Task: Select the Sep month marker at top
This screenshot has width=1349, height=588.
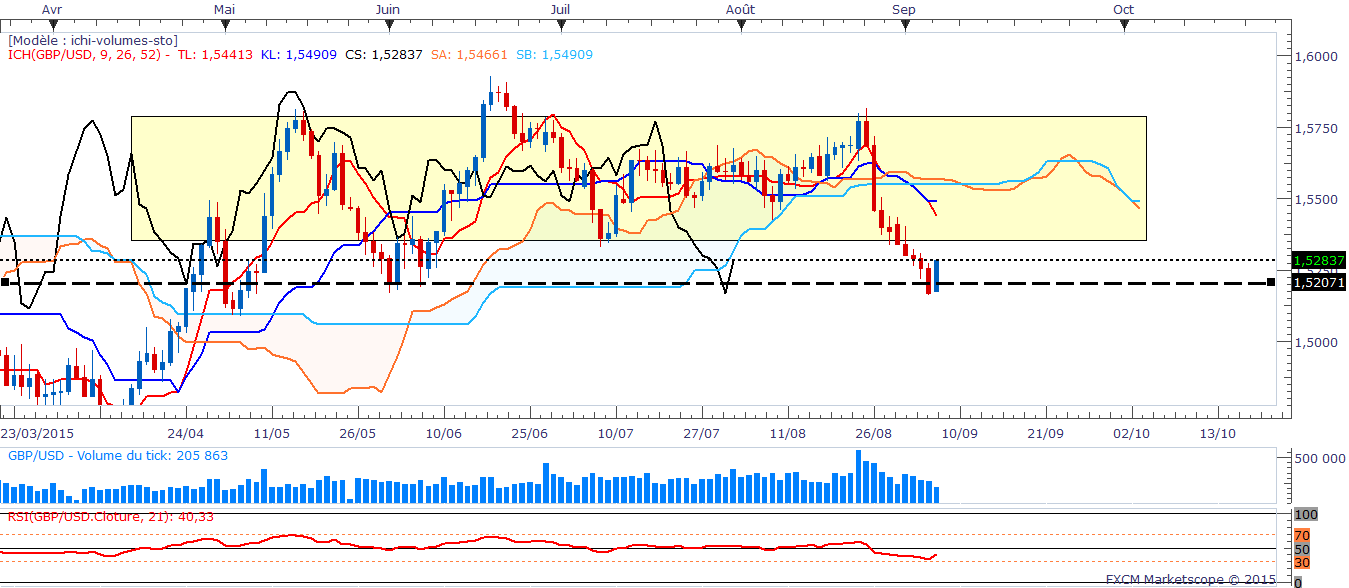Action: (905, 25)
